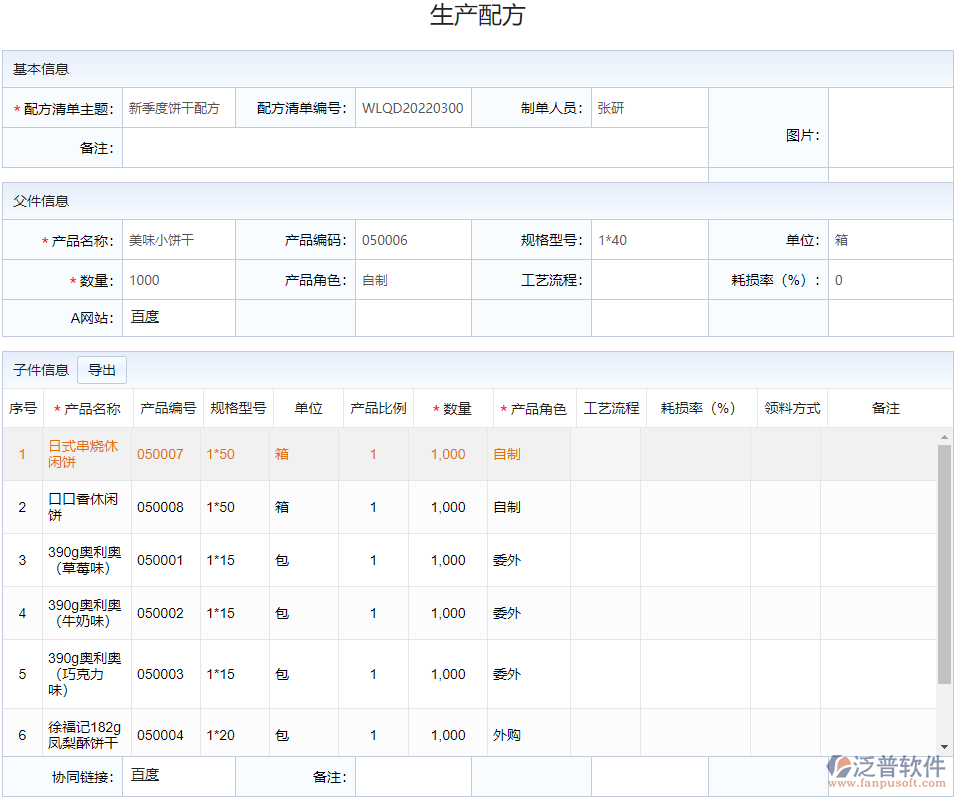Image resolution: width=956 pixels, height=799 pixels.
Task: Click the 导出 export button
Action: click(102, 370)
